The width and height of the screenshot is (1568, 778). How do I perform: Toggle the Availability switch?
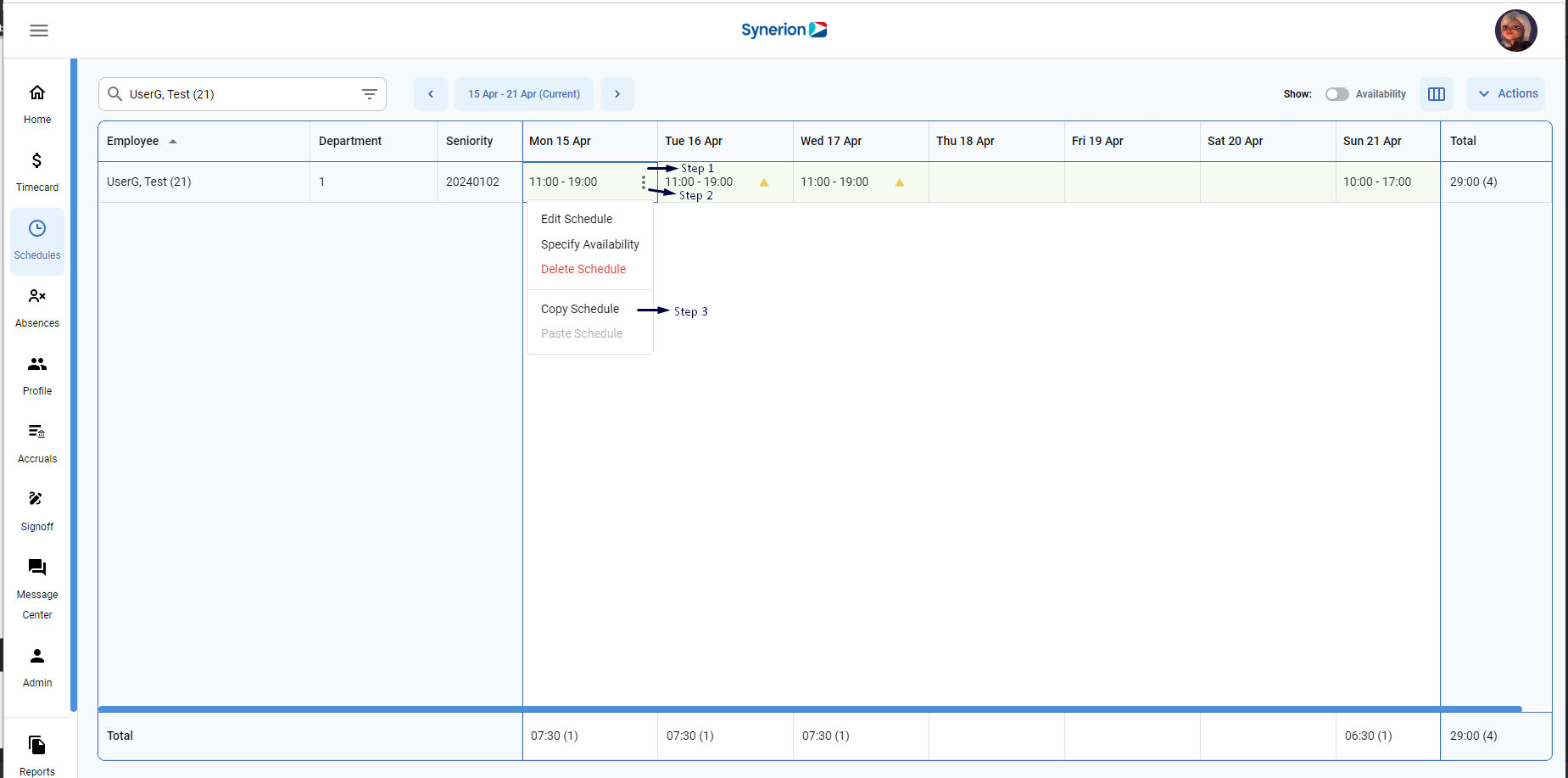[x=1336, y=94]
